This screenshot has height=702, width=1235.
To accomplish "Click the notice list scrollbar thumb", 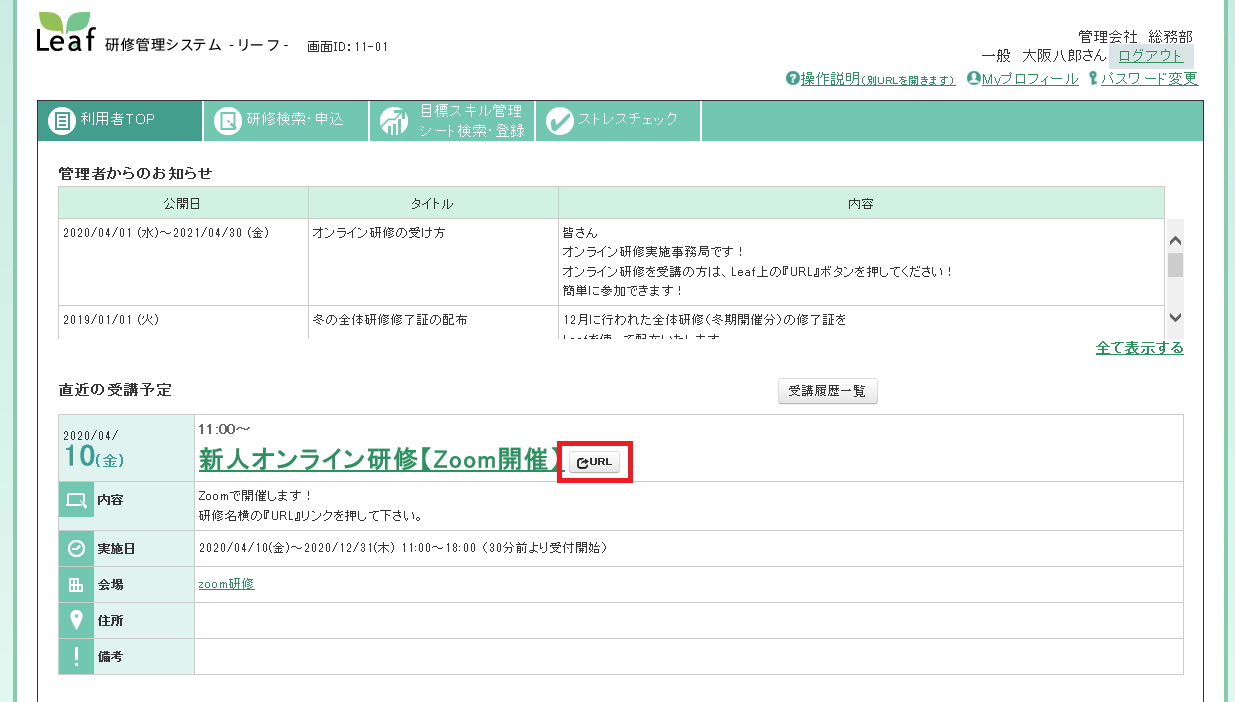I will click(1175, 264).
